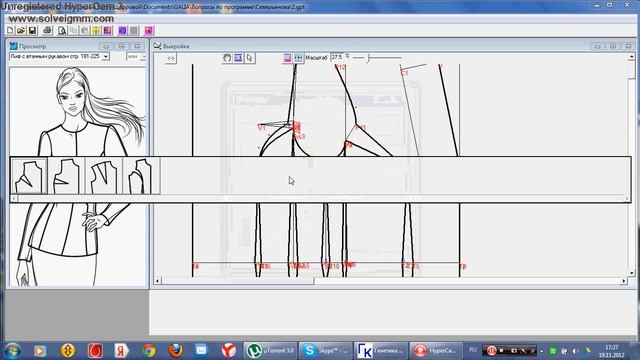Open Opera browser from the taskbar
This screenshot has width=640, height=360.
pos(95,351)
